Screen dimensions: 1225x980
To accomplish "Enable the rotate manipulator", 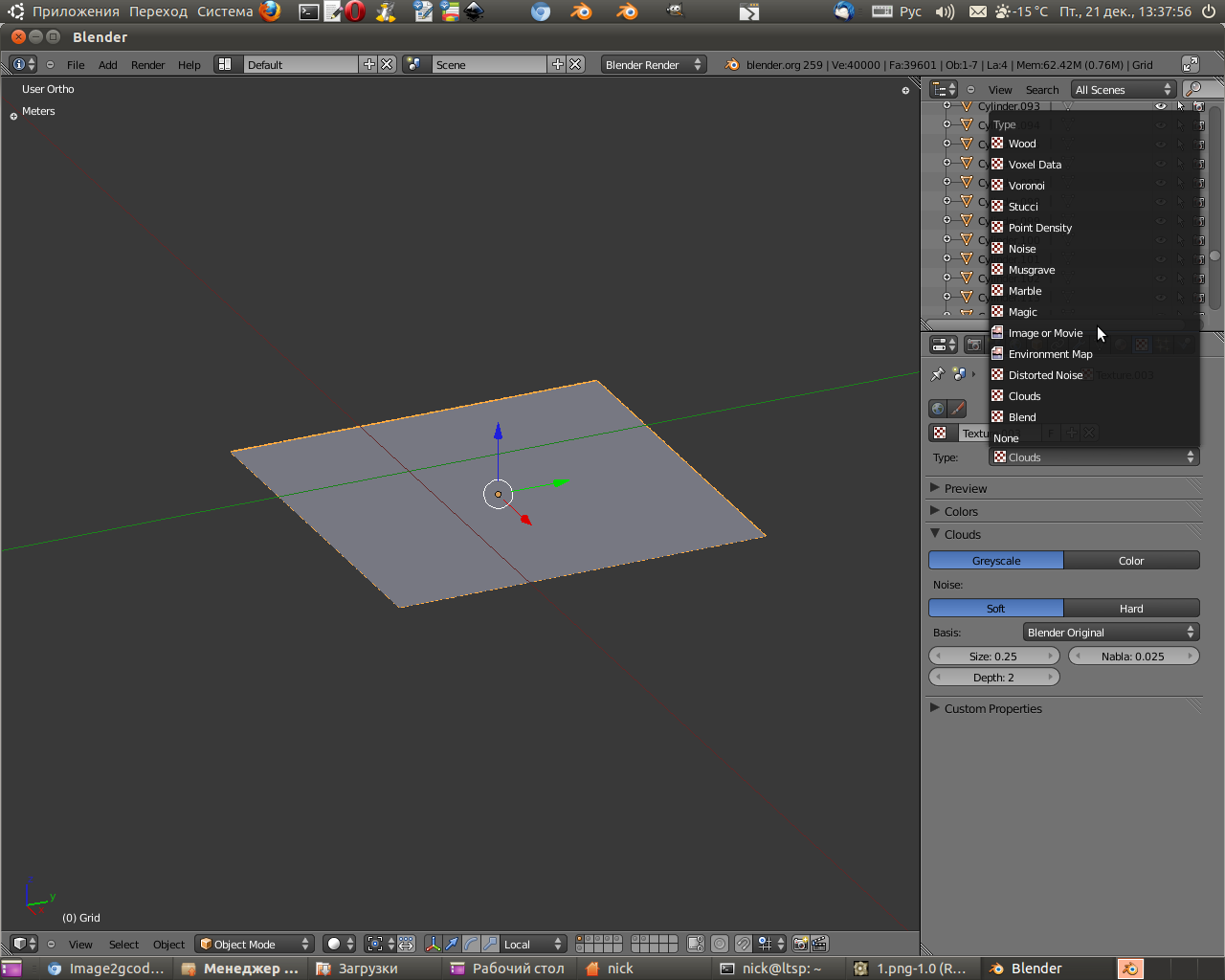I will (x=471, y=944).
